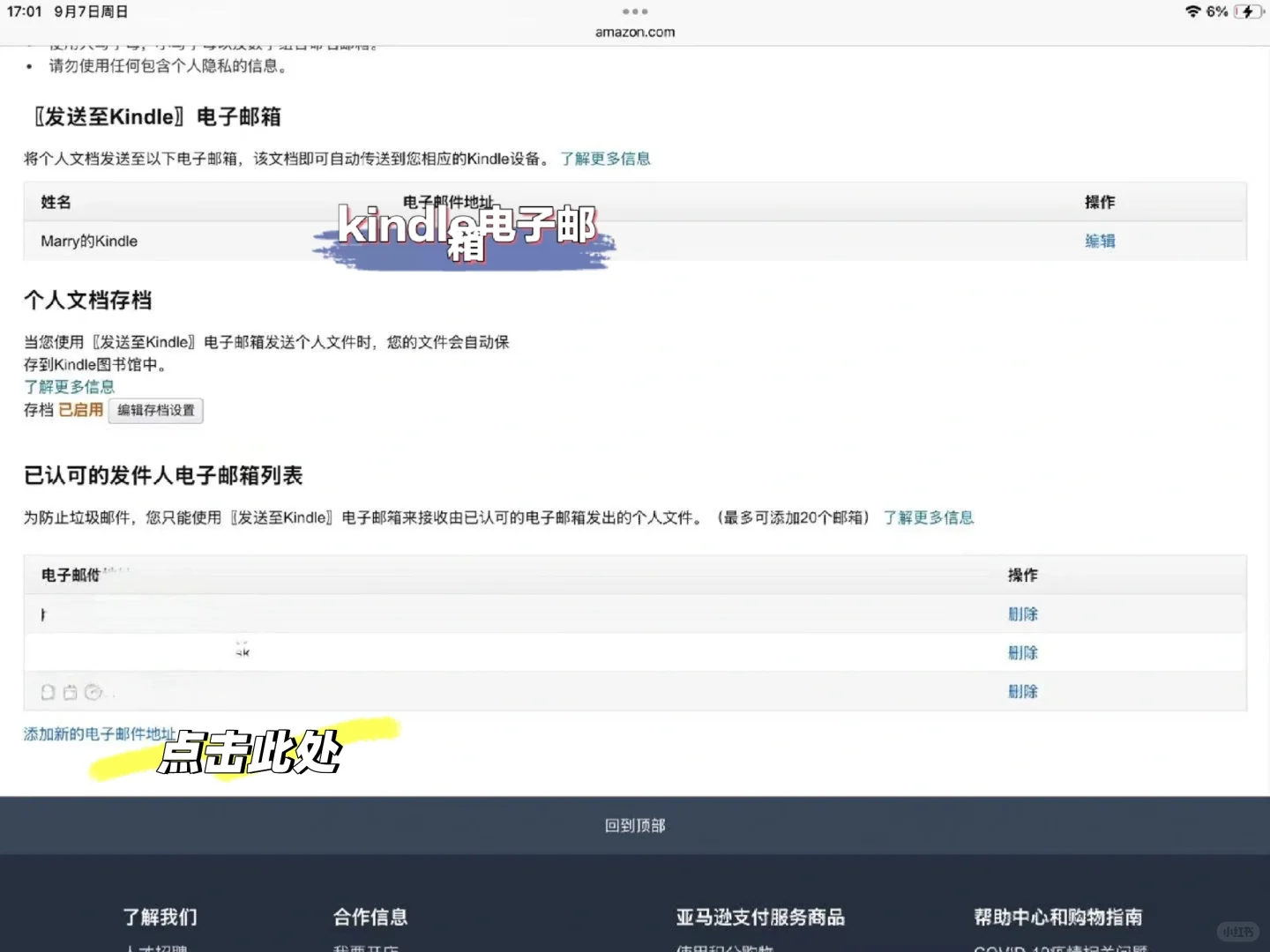Tap the charging battery icon
1270x952 pixels.
(x=1248, y=11)
